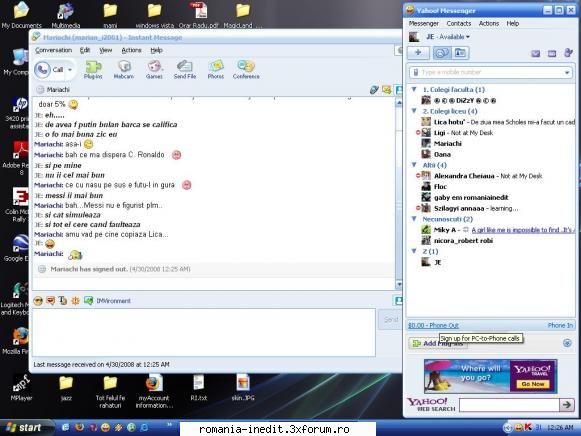Image resolution: width=581 pixels, height=436 pixels.
Task: Click the Phone Out balance link
Action: pyautogui.click(x=433, y=326)
